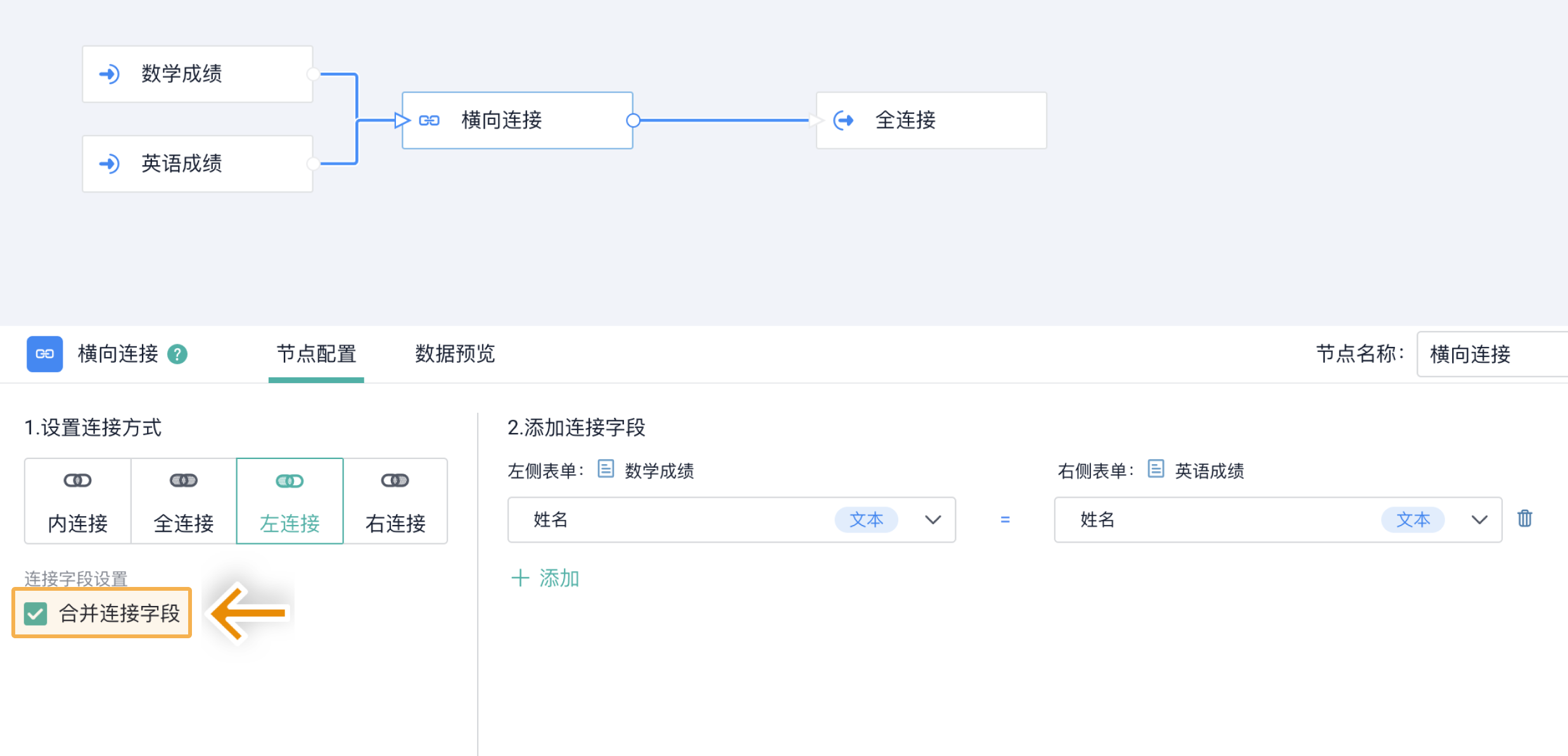This screenshot has width=1568, height=756.
Task: Click the trash icon to delete join field
Action: [1524, 519]
